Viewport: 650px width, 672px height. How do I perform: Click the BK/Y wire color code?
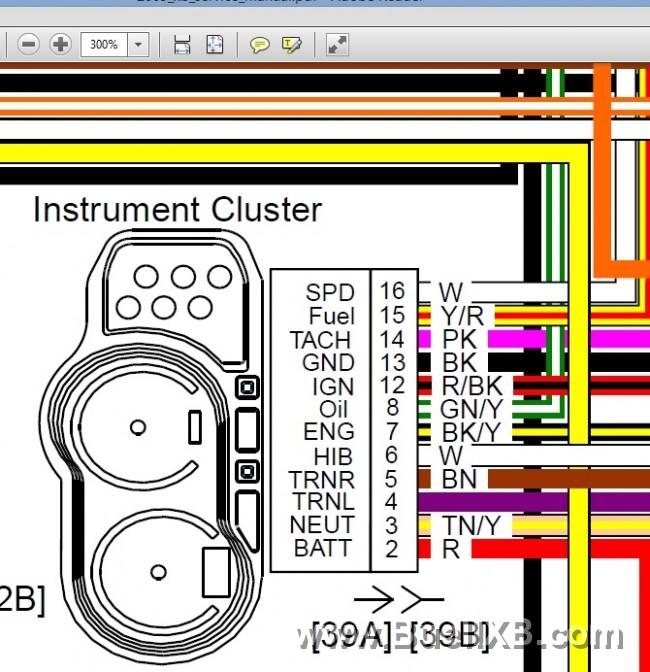(x=472, y=432)
